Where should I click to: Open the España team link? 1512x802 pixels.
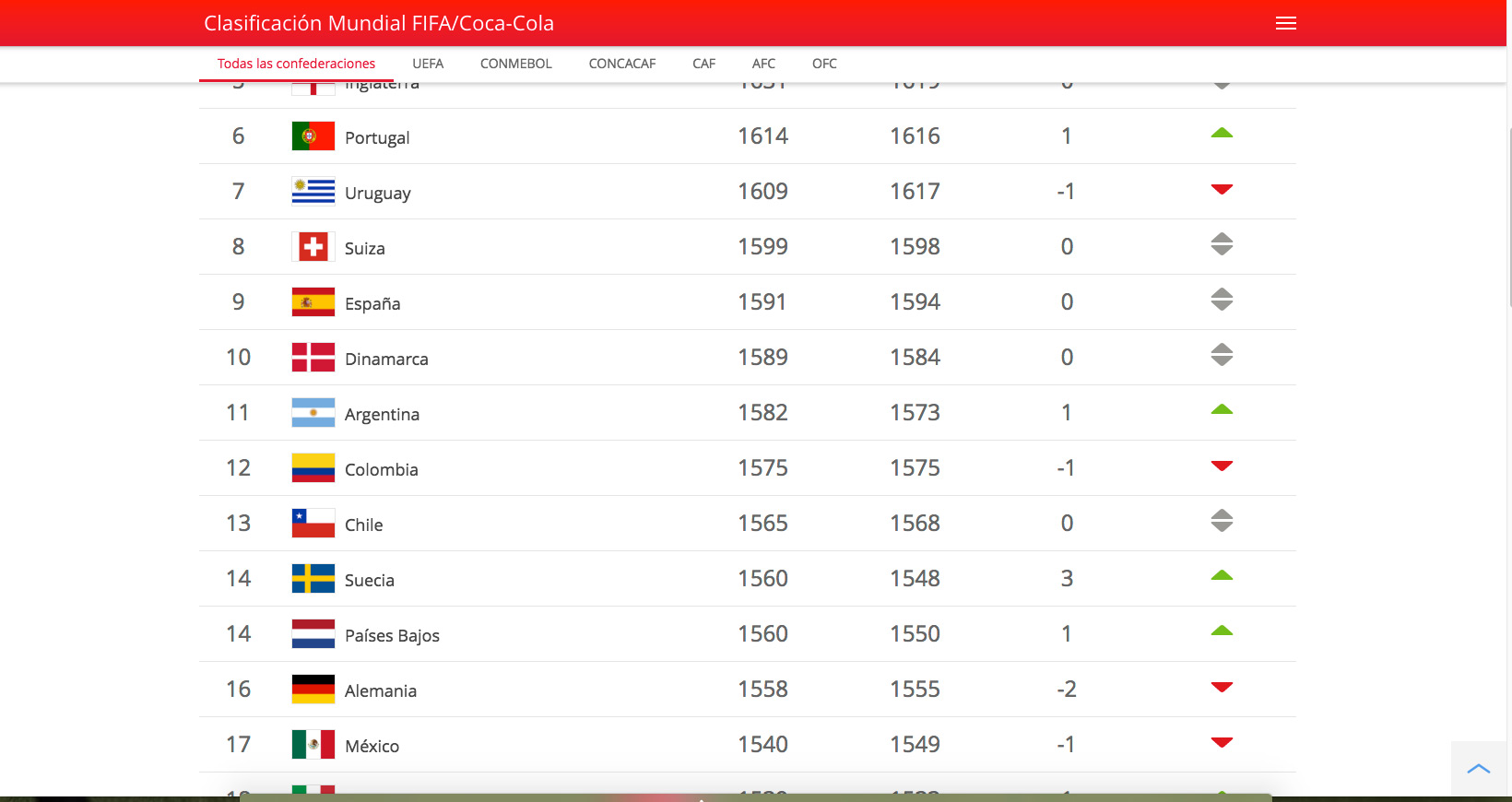coord(372,303)
